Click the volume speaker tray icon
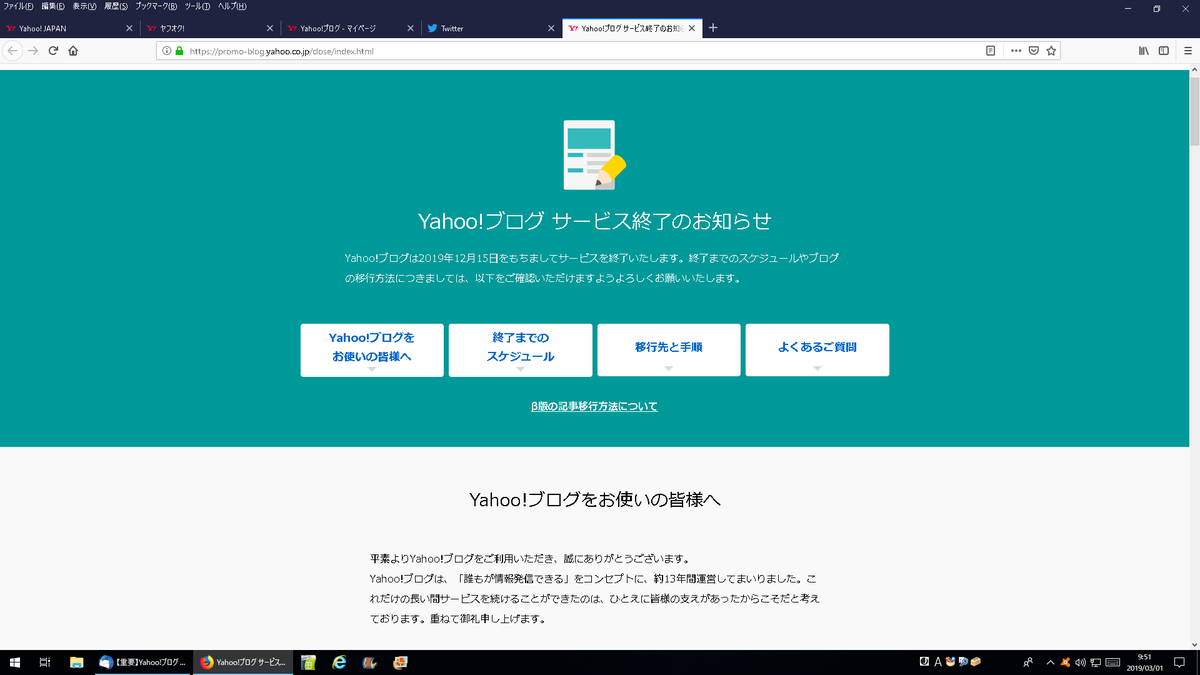Screen dimensions: 1200x675 (x=1080, y=662)
